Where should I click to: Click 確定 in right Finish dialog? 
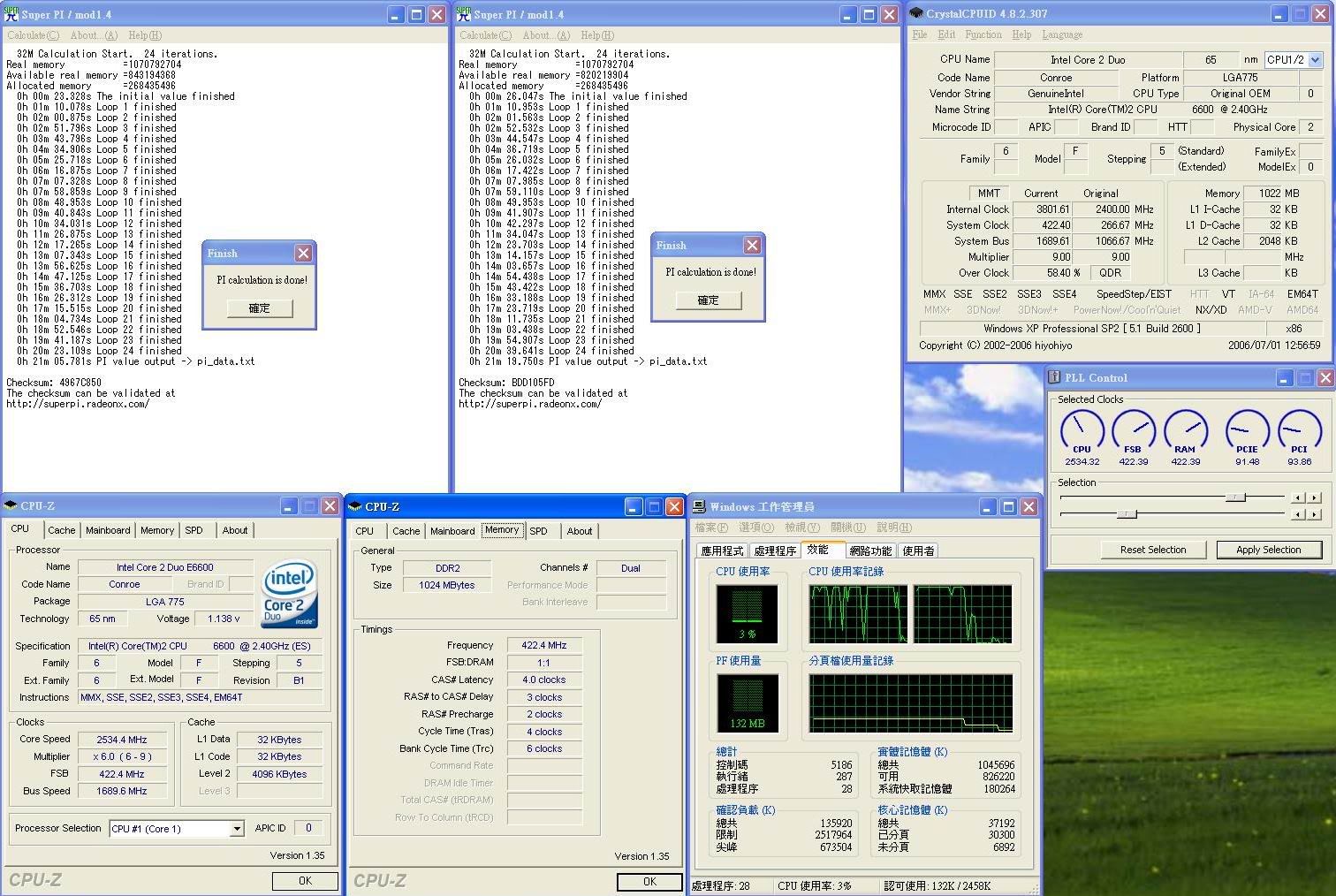point(709,300)
